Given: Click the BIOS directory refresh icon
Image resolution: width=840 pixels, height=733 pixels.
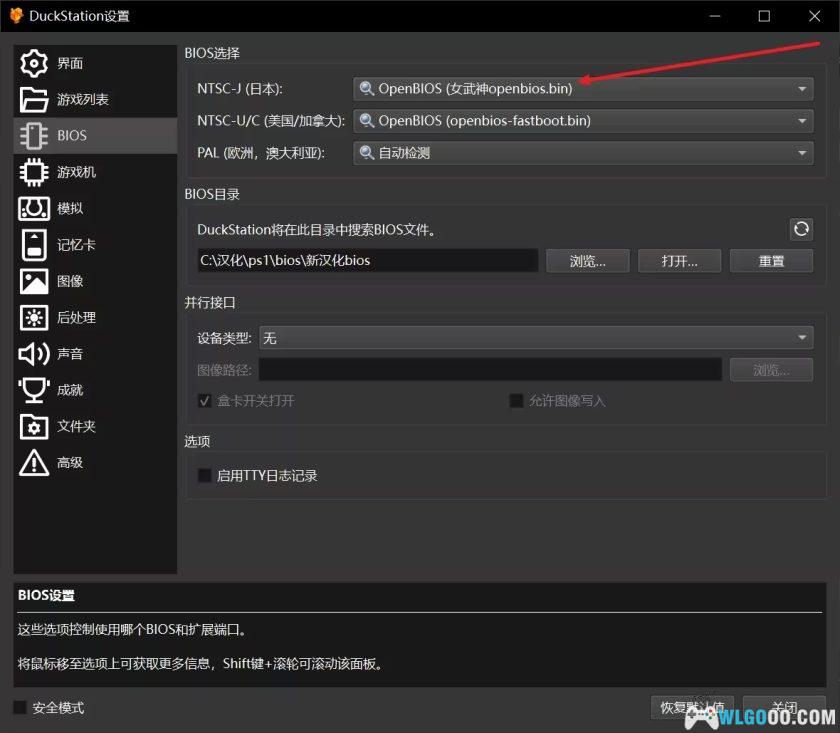Looking at the screenshot, I should (801, 229).
